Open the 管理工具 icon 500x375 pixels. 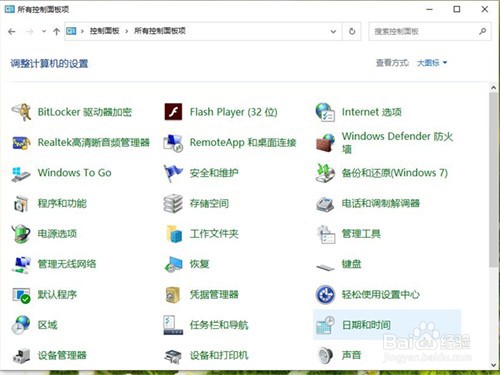tap(326, 234)
